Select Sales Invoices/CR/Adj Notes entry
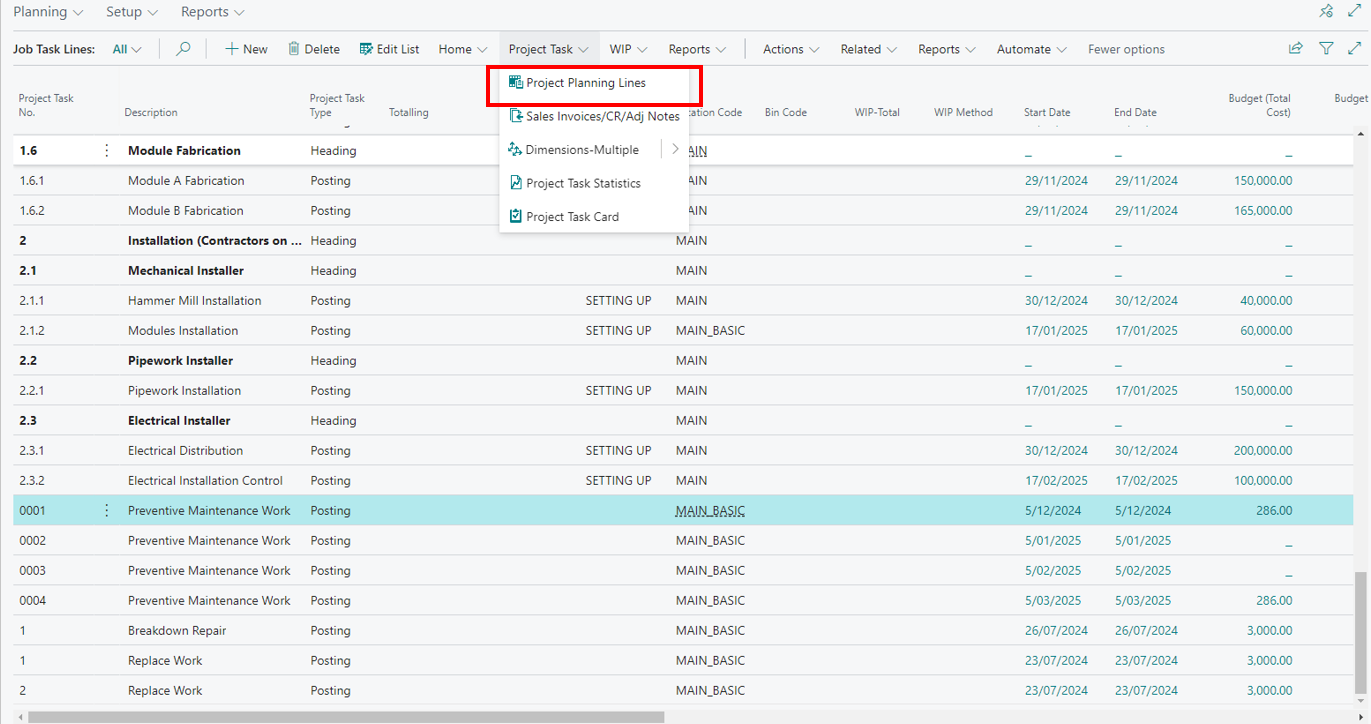This screenshot has width=1371, height=724. (x=603, y=116)
